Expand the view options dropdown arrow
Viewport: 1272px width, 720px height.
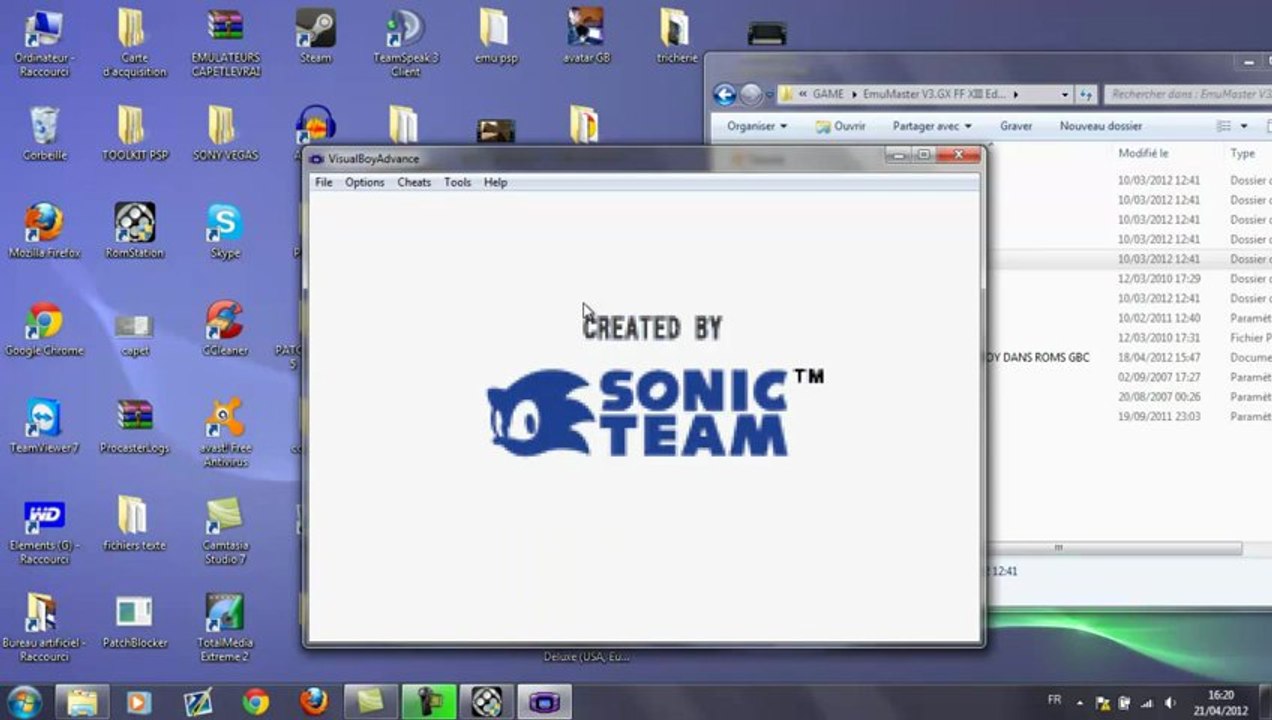[x=1244, y=126]
